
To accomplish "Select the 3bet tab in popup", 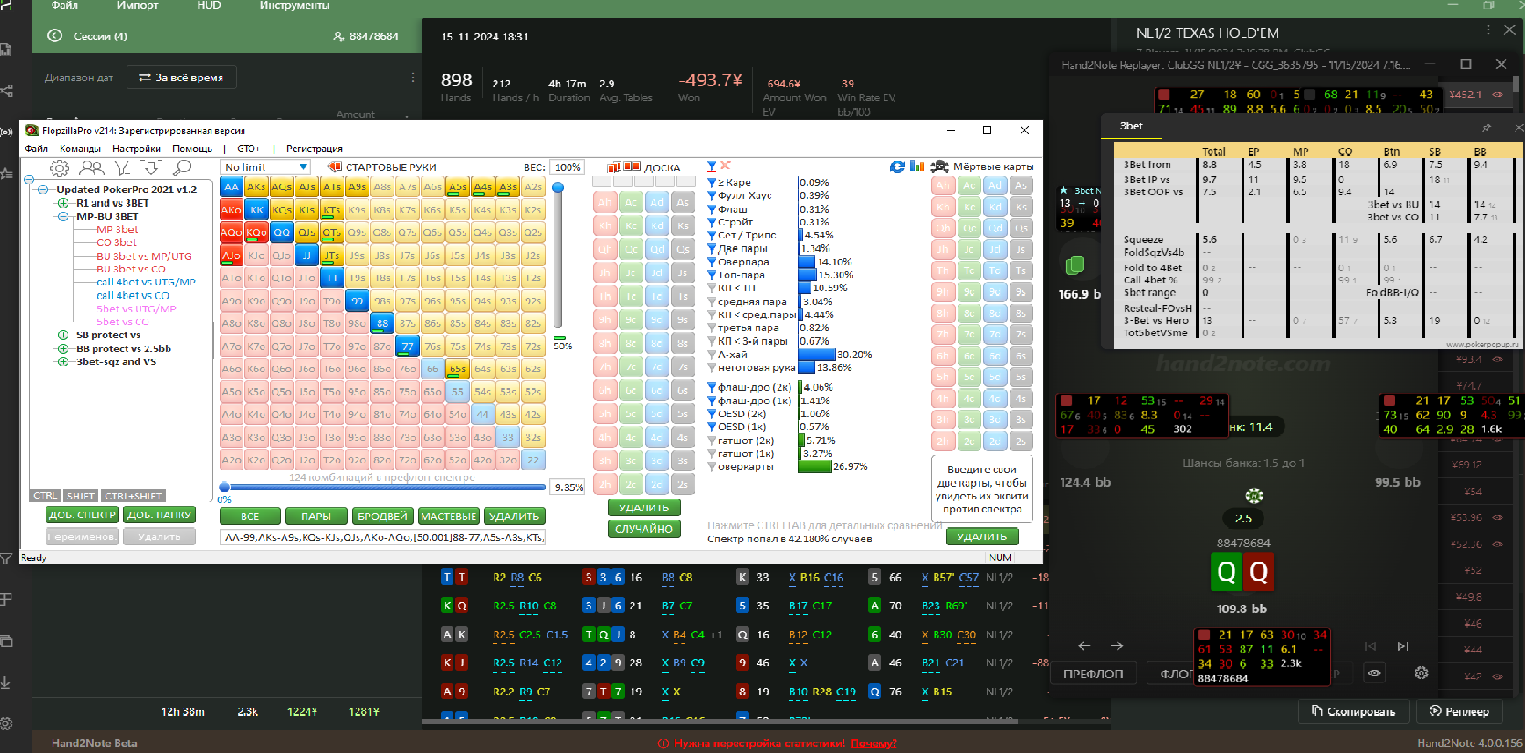I will tap(1132, 127).
